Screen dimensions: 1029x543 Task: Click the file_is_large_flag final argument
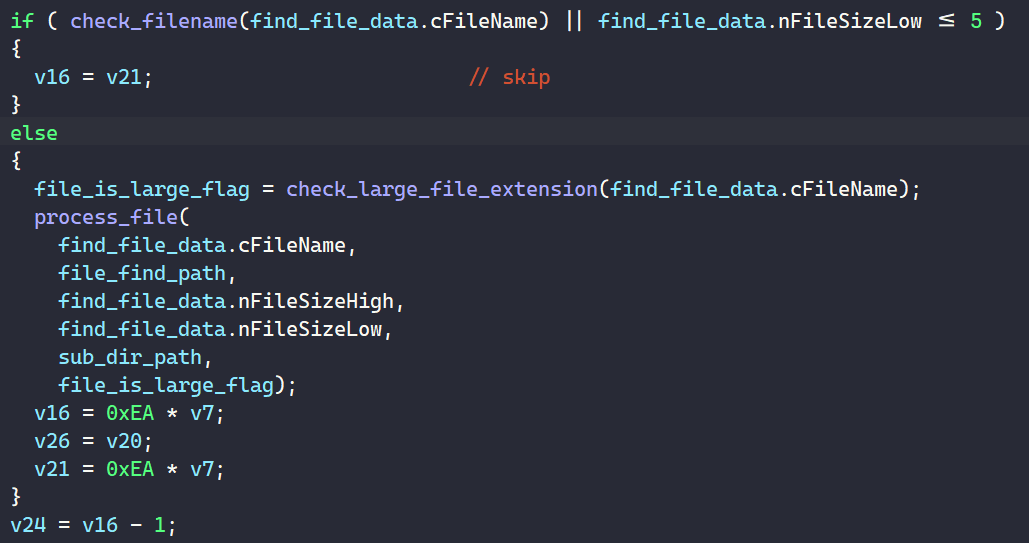pyautogui.click(x=166, y=385)
